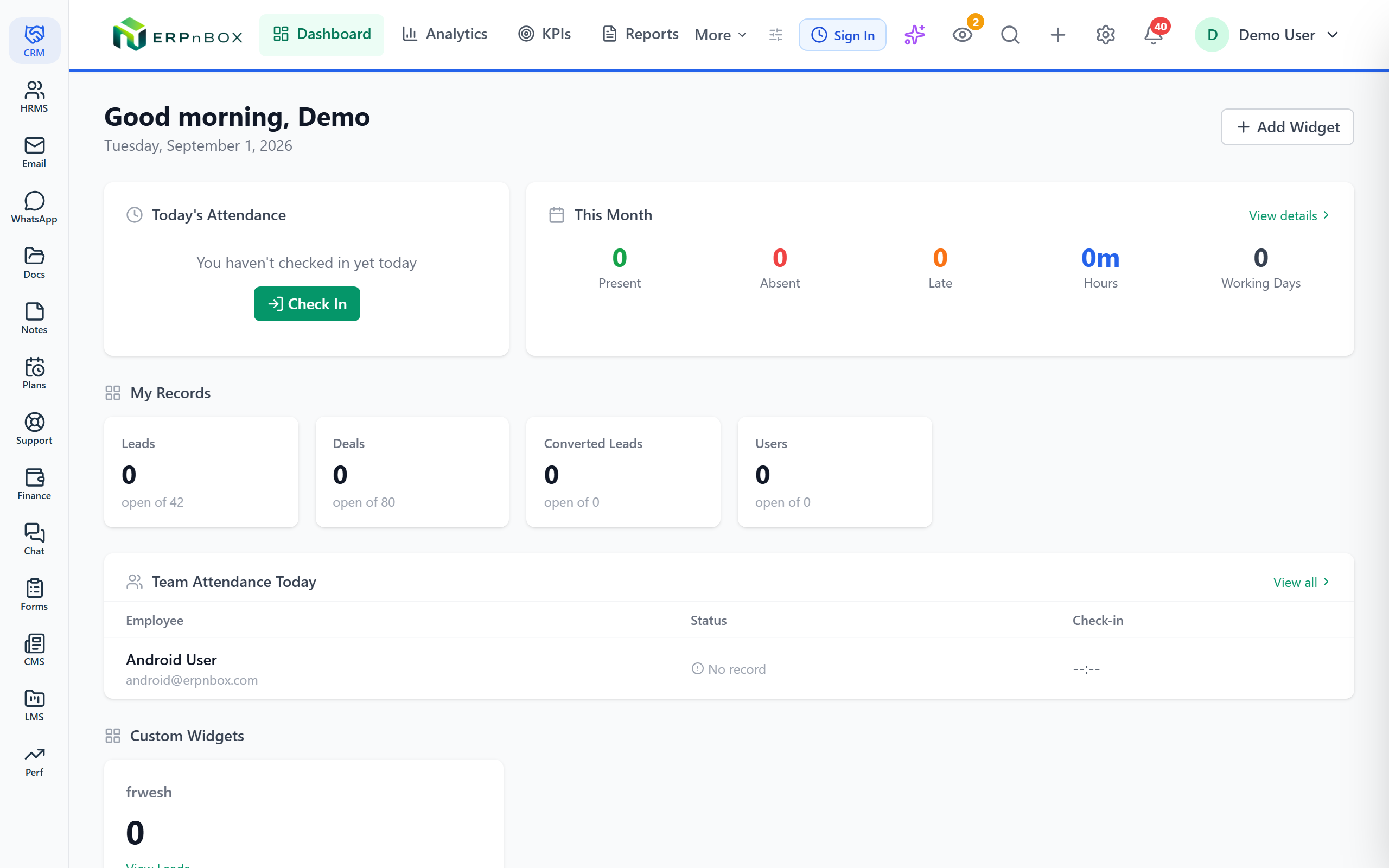Click the Present count
The width and height of the screenshot is (1389, 868).
619,258
